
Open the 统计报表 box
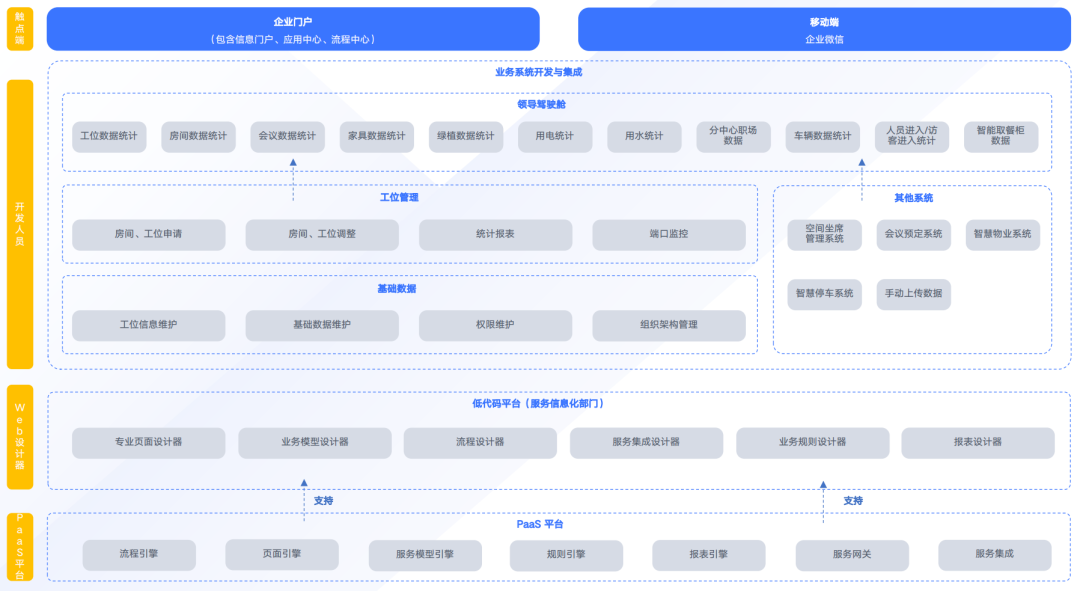[495, 234]
